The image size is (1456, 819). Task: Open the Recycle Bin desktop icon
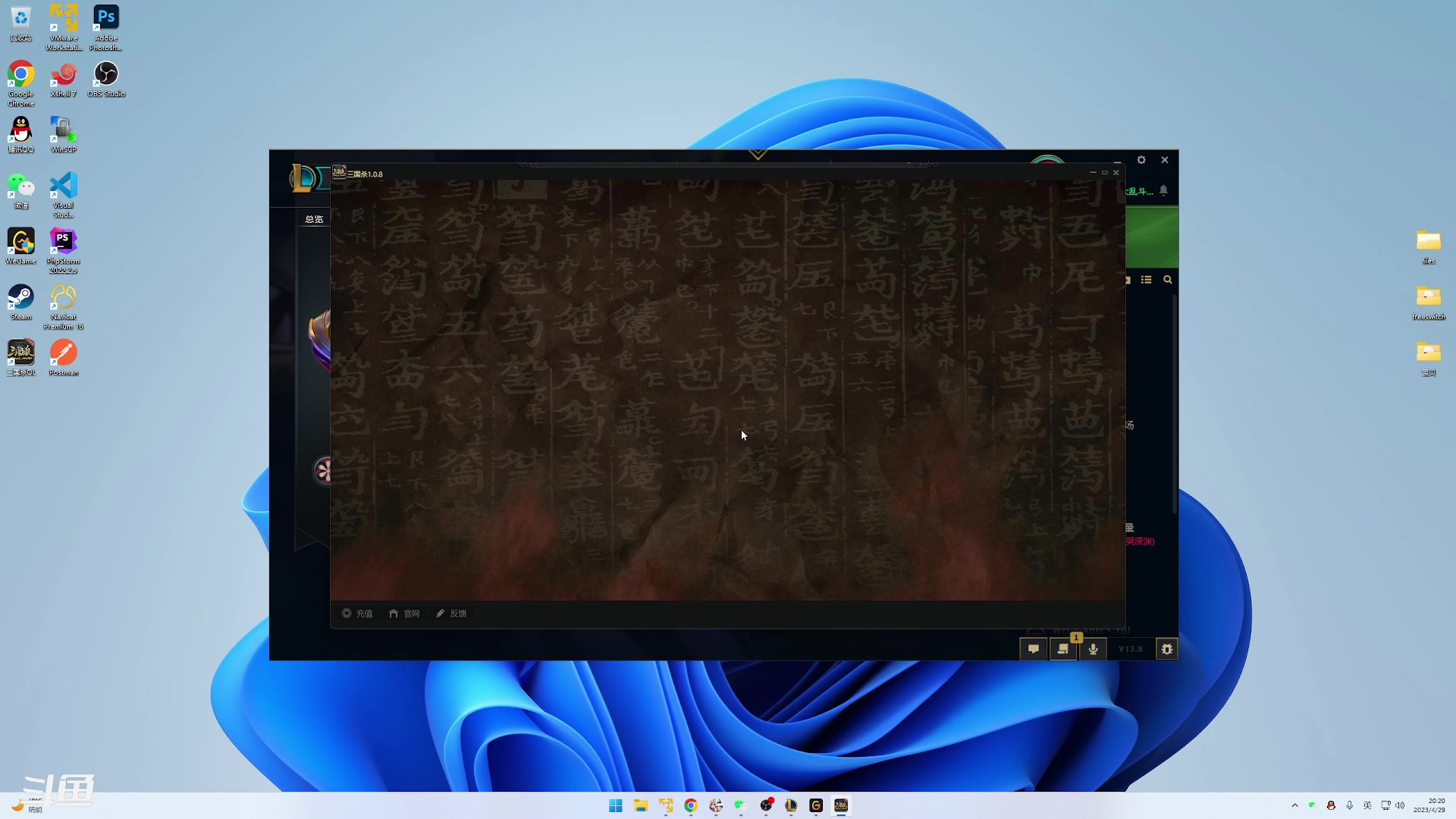21,23
